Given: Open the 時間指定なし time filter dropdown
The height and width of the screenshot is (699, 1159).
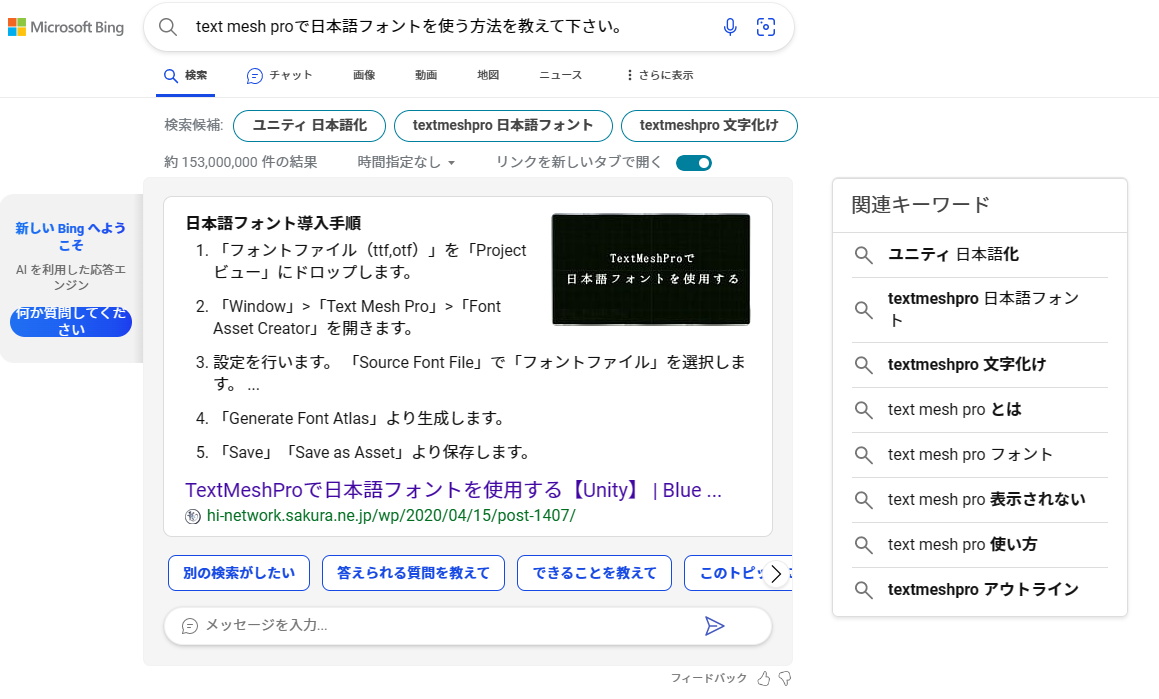Looking at the screenshot, I should click(406, 162).
